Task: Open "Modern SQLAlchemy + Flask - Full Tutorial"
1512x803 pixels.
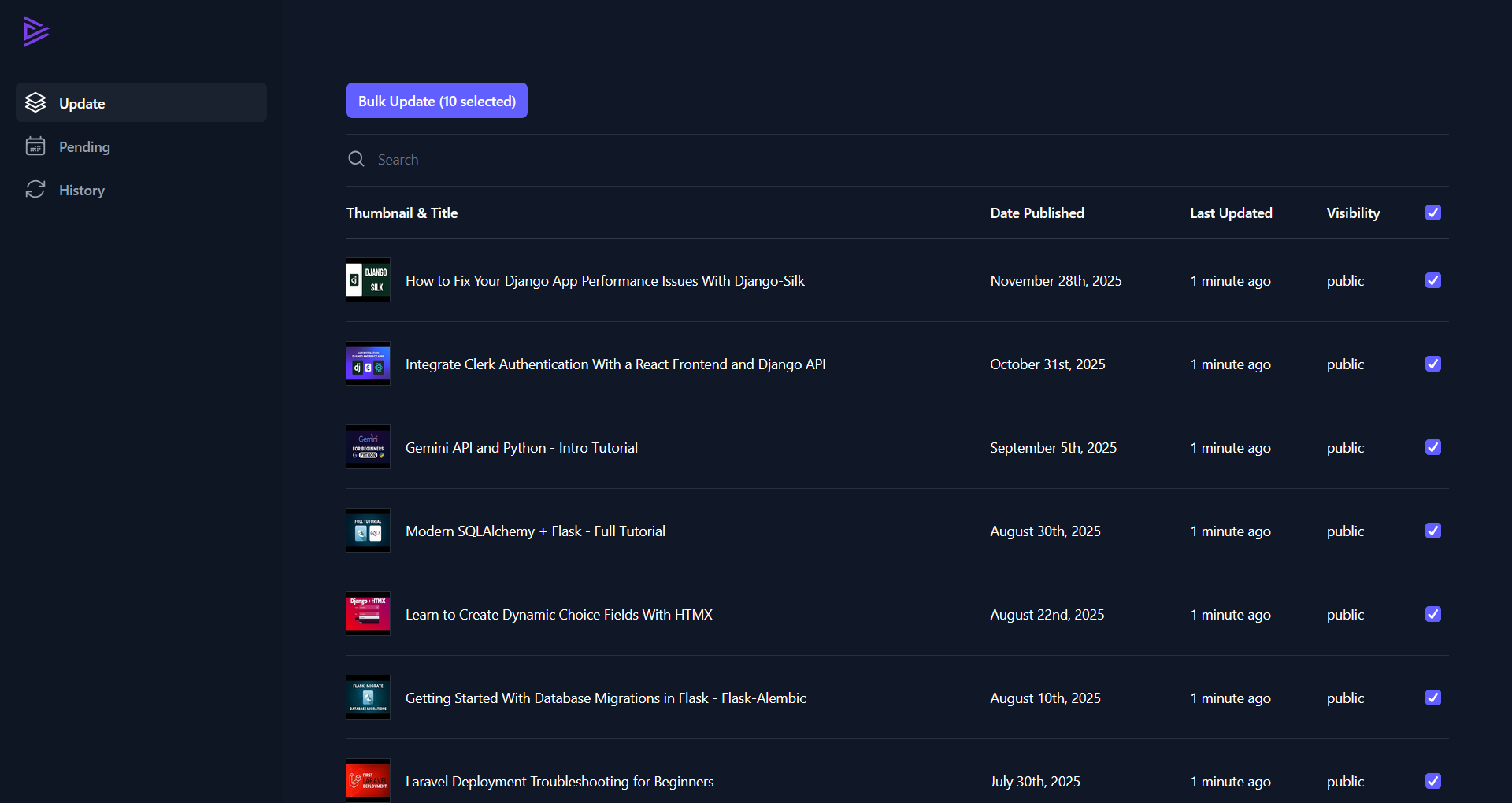Action: coord(535,531)
